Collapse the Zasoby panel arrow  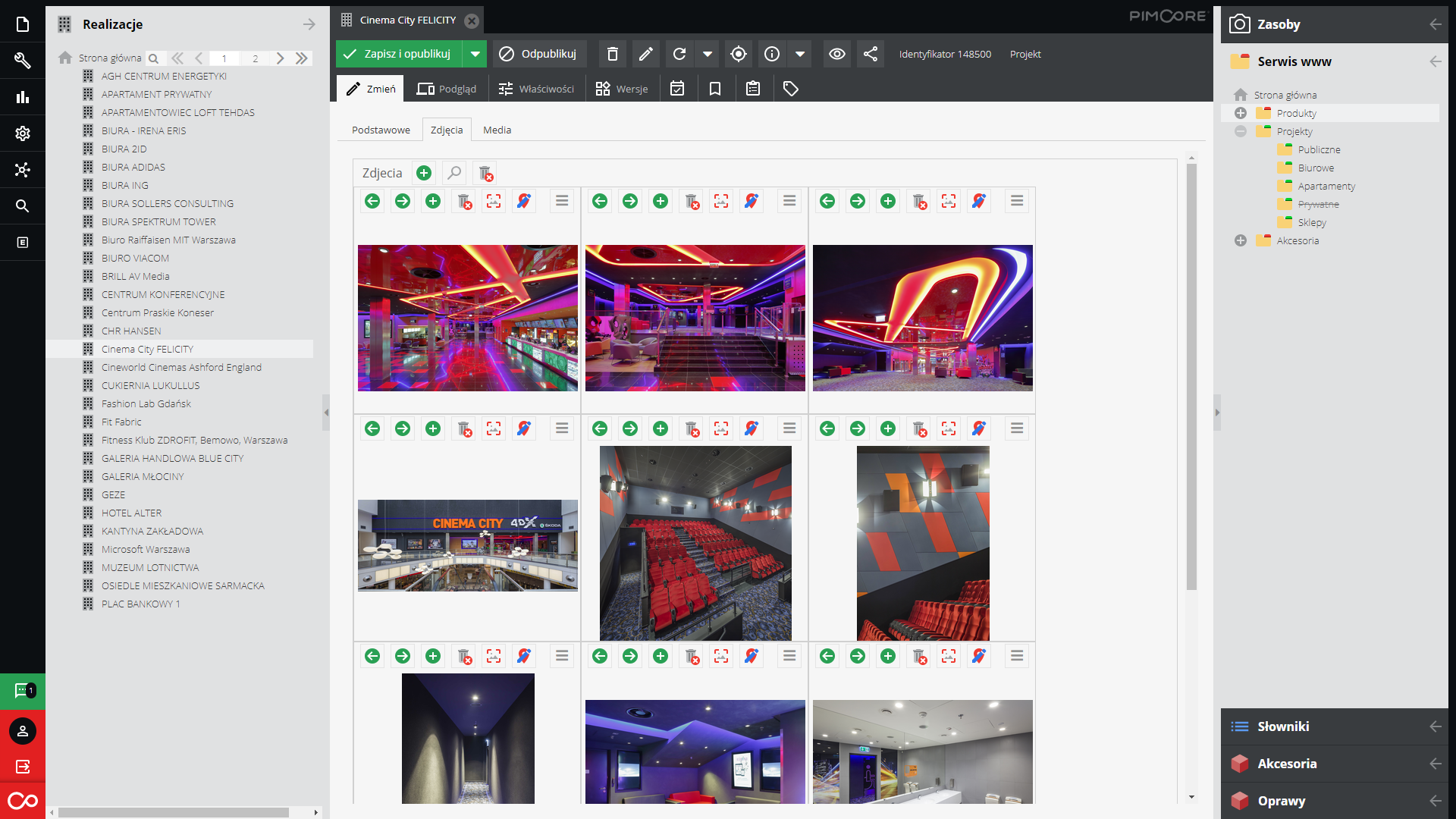pyautogui.click(x=1436, y=24)
